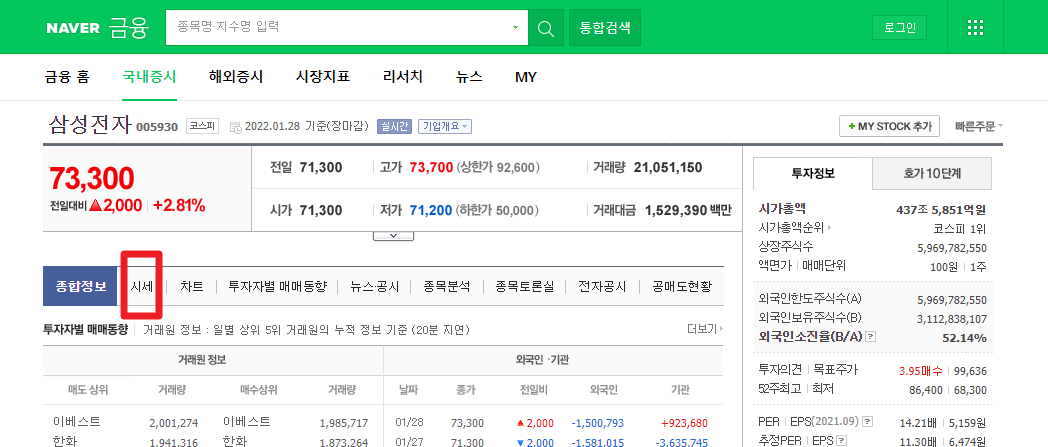Click the 고가 value 73,700
The image size is (1048, 447).
point(431,168)
